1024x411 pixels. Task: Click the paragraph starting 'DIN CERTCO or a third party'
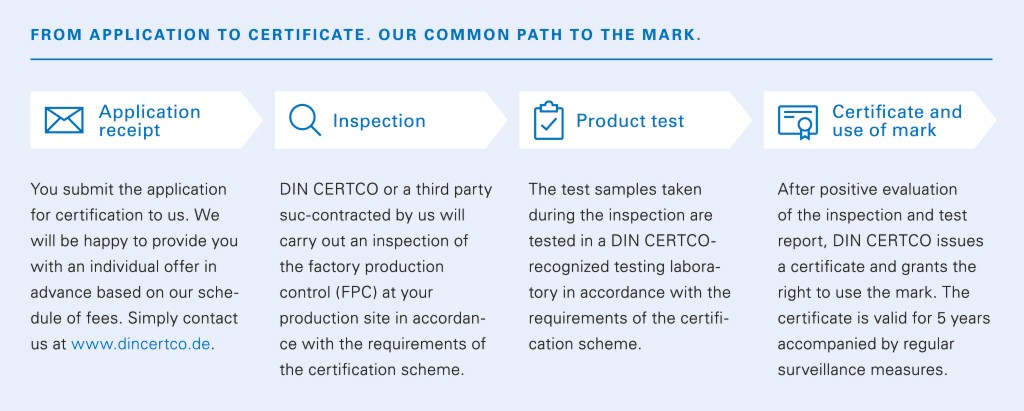386,280
